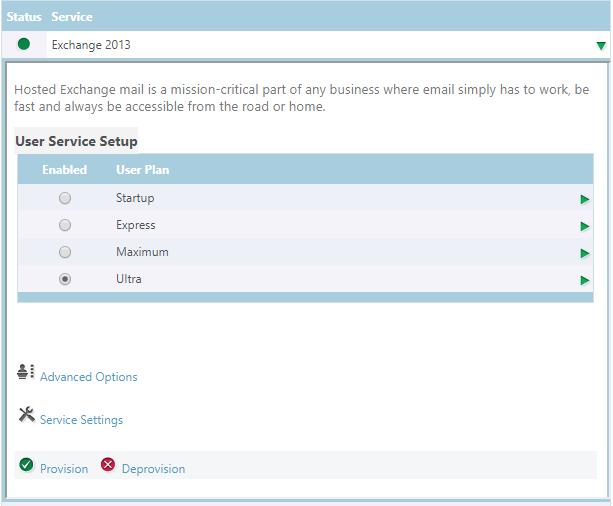Open the Service Settings link
Viewport: 613px width, 506px height.
pos(81,420)
